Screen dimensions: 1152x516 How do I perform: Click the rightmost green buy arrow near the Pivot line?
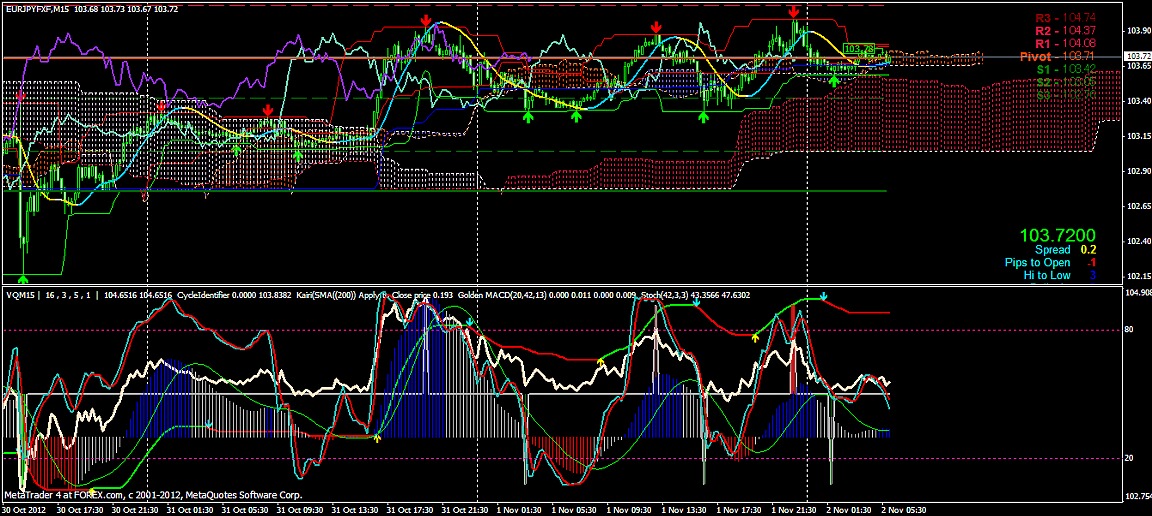[834, 80]
